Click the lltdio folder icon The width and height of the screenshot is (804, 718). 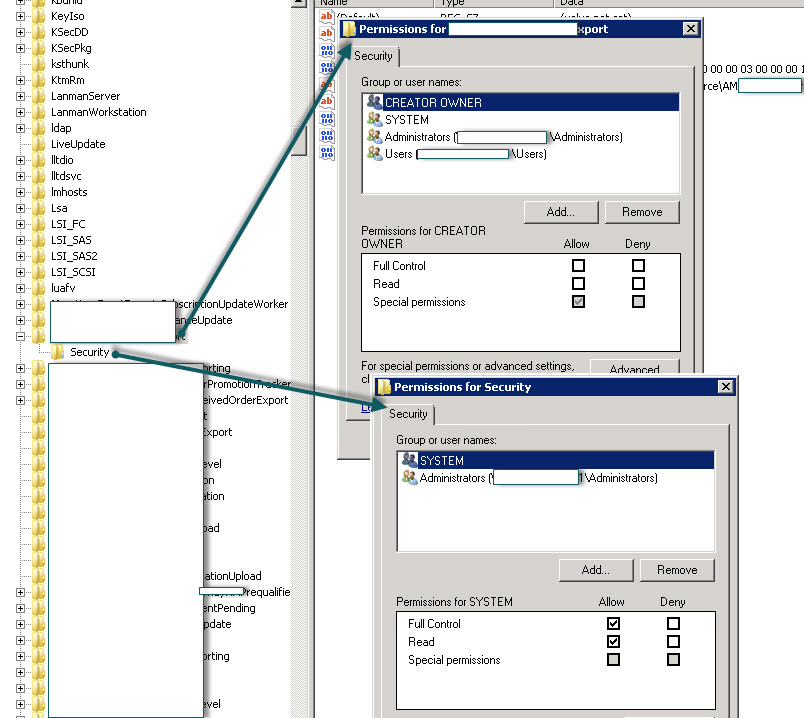[x=38, y=160]
